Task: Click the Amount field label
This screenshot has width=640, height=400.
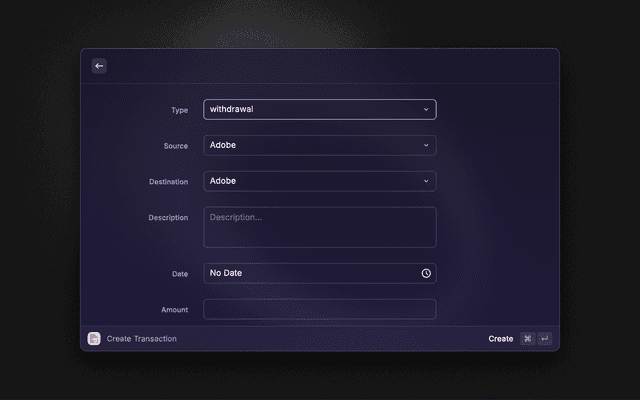Action: [x=174, y=310]
